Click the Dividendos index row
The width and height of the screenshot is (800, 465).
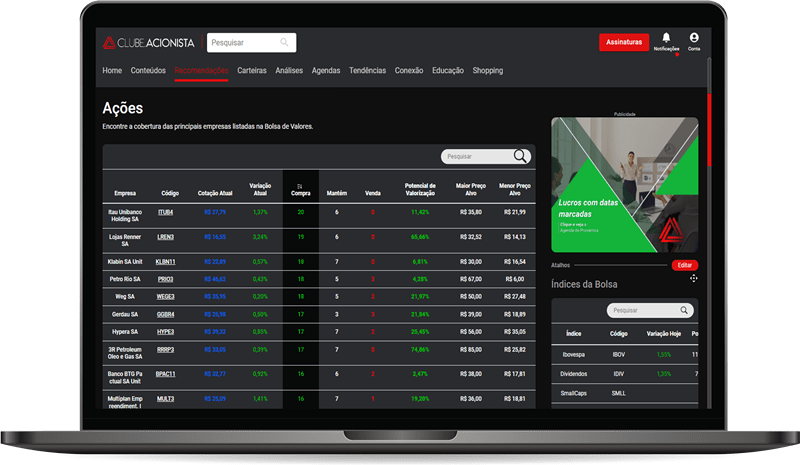point(624,374)
